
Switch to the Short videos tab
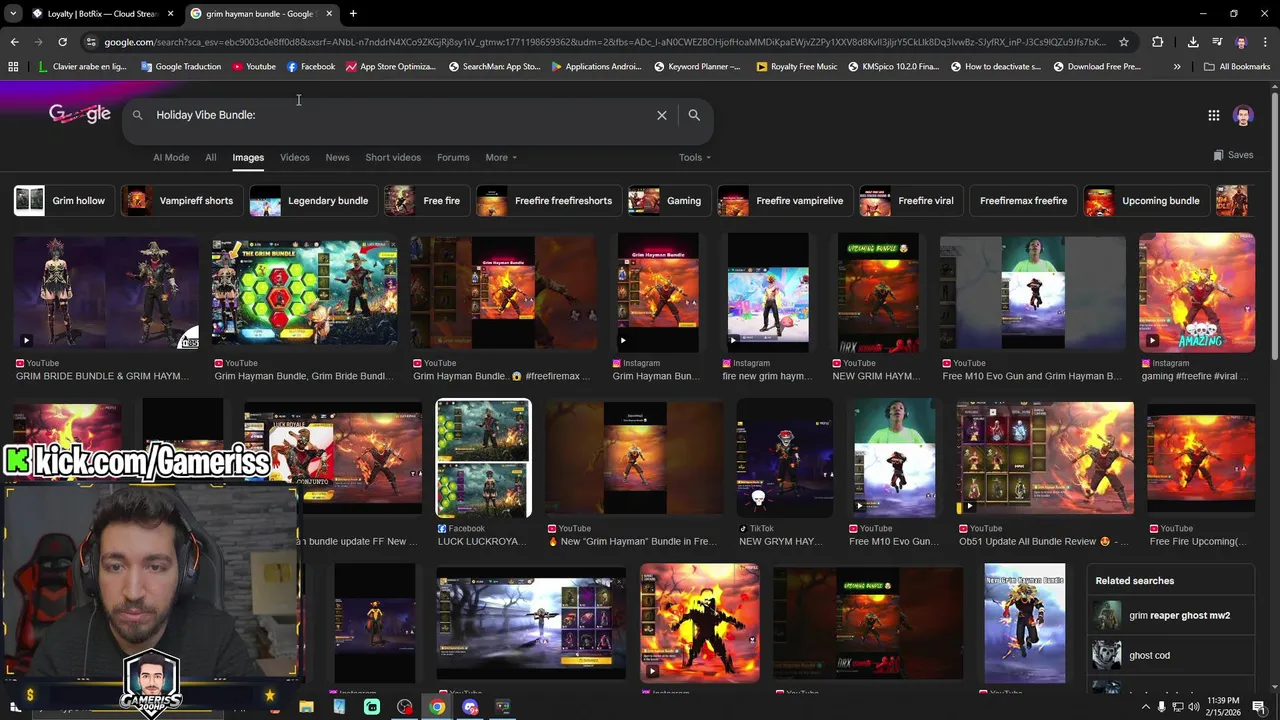point(393,158)
